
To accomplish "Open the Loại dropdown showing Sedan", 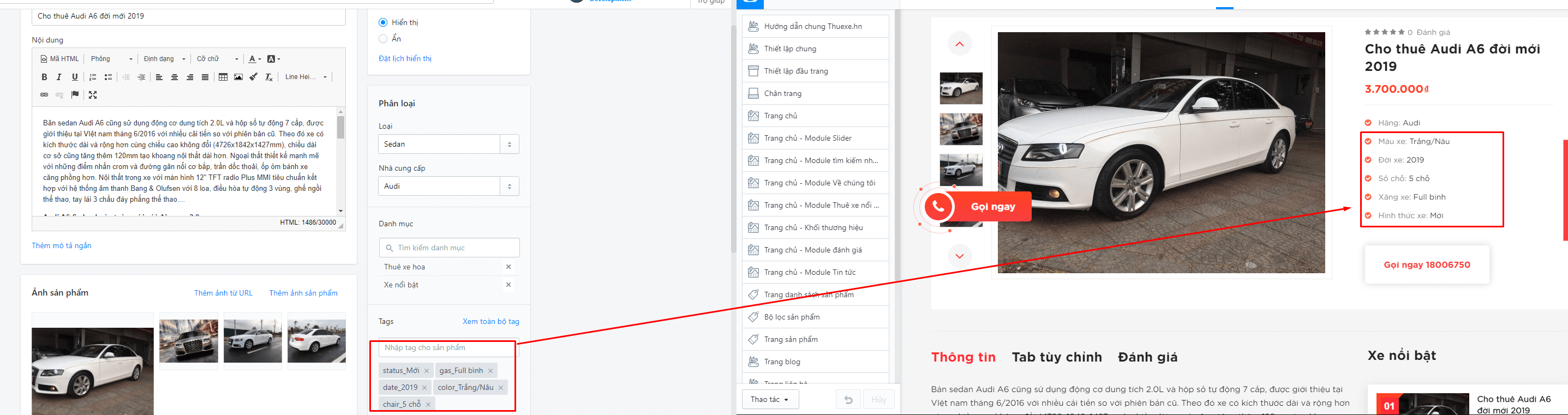I will [x=448, y=144].
